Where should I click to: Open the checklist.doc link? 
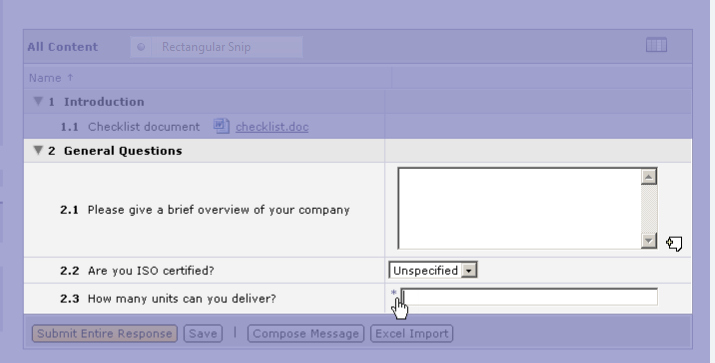[272, 127]
